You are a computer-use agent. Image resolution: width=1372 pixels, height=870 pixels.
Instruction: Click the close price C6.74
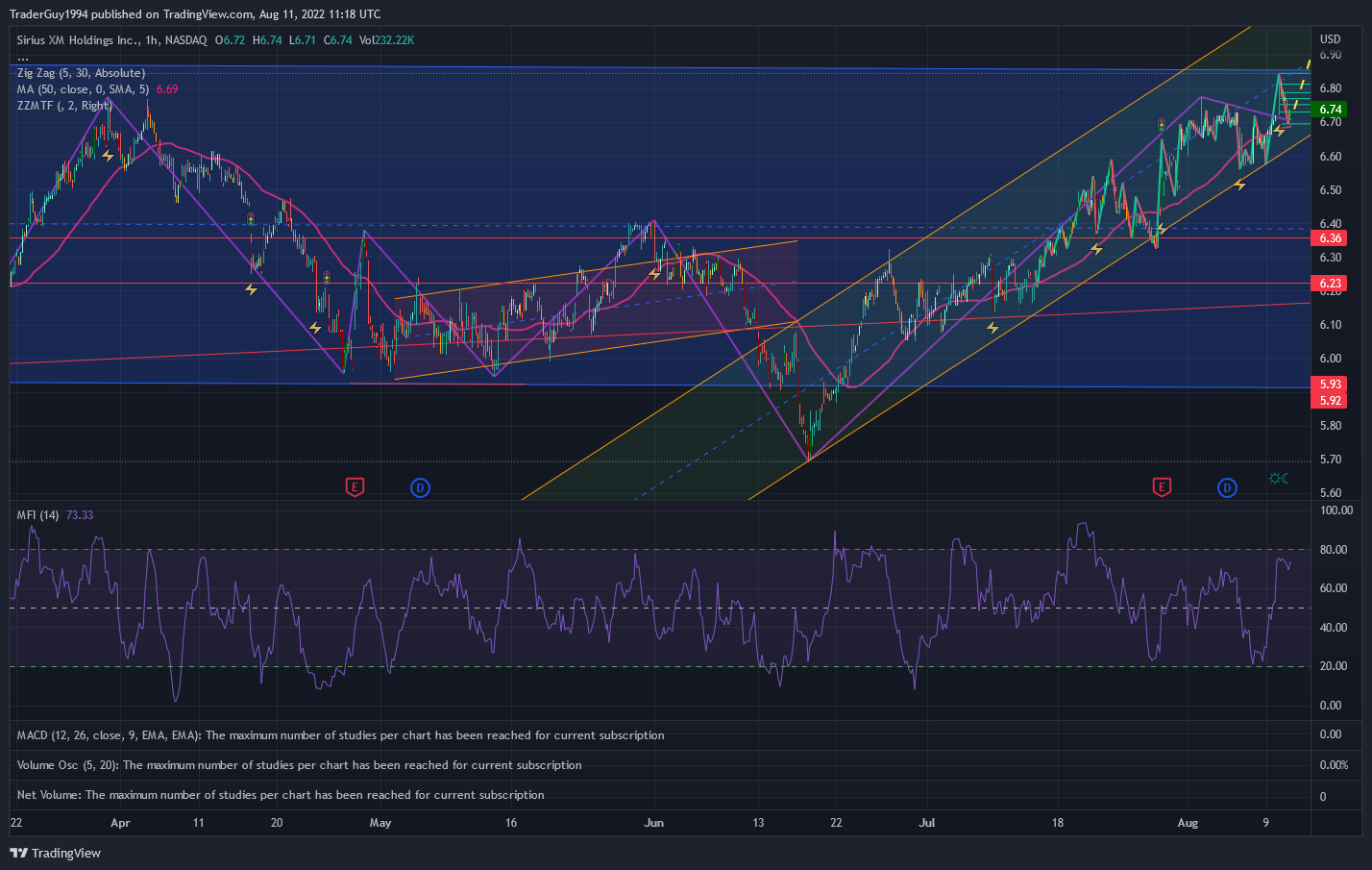tap(337, 40)
